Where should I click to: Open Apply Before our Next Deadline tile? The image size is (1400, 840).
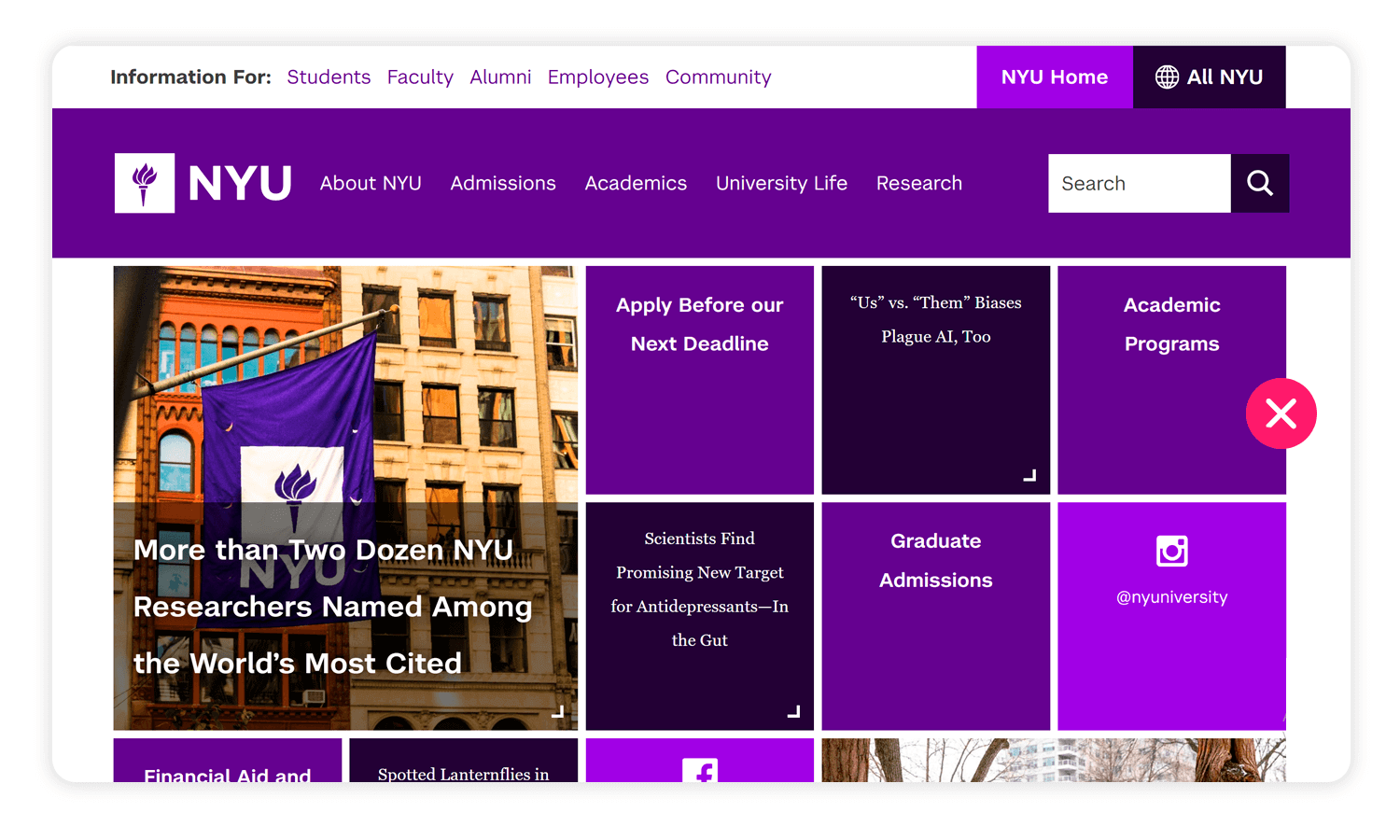coord(700,380)
